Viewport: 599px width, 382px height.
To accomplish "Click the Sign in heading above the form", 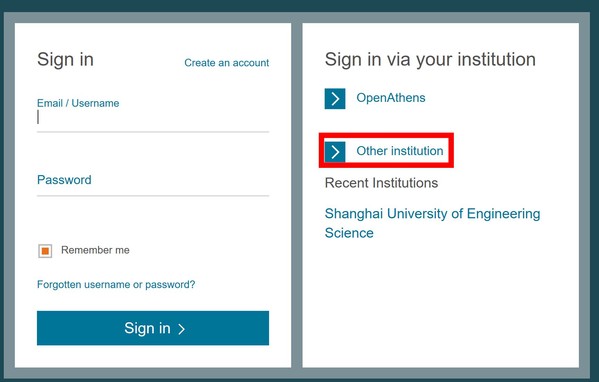I will [65, 60].
